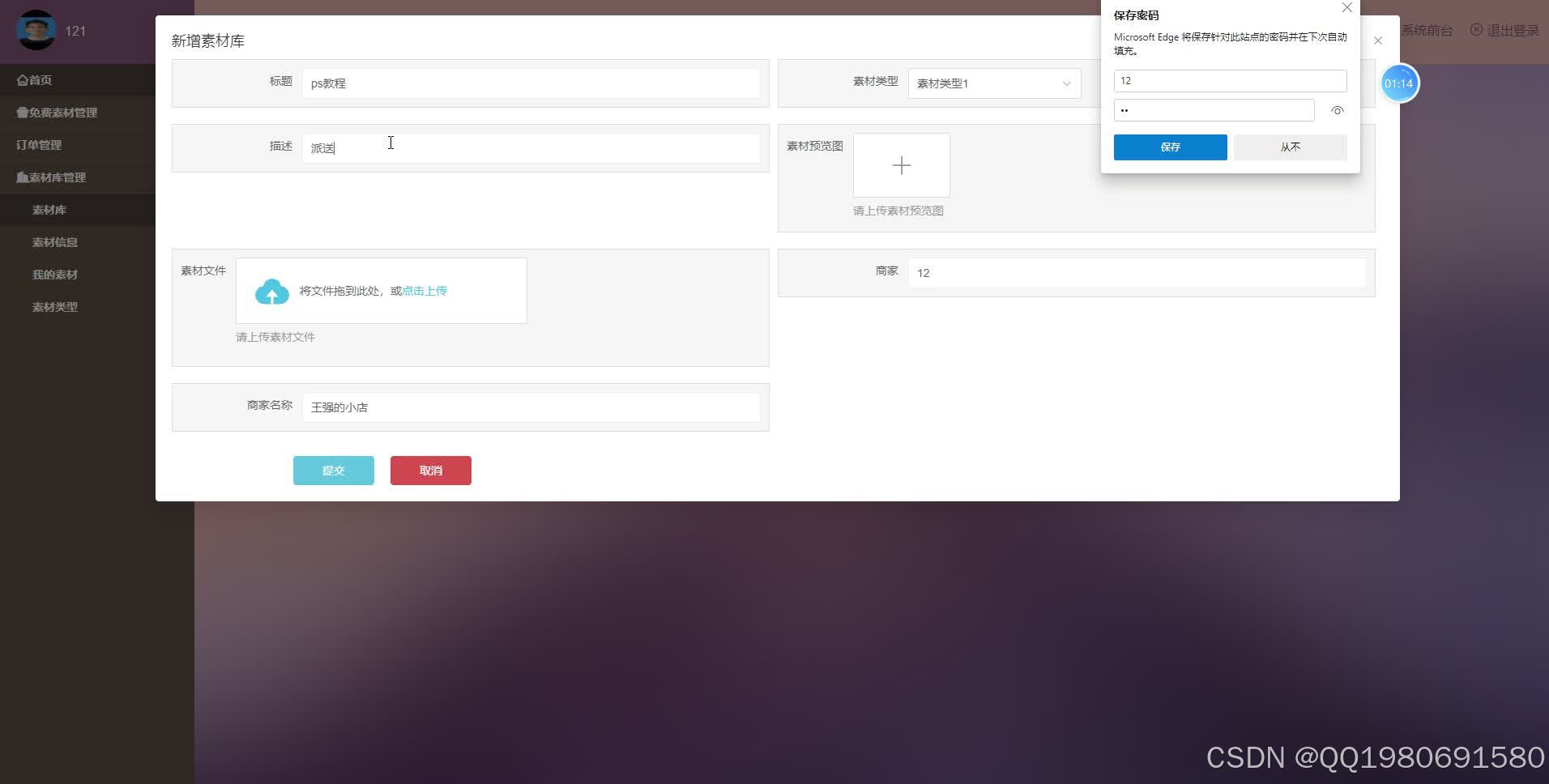The height and width of the screenshot is (784, 1549).
Task: Click the 系统前台 link
Action: [x=1427, y=31]
